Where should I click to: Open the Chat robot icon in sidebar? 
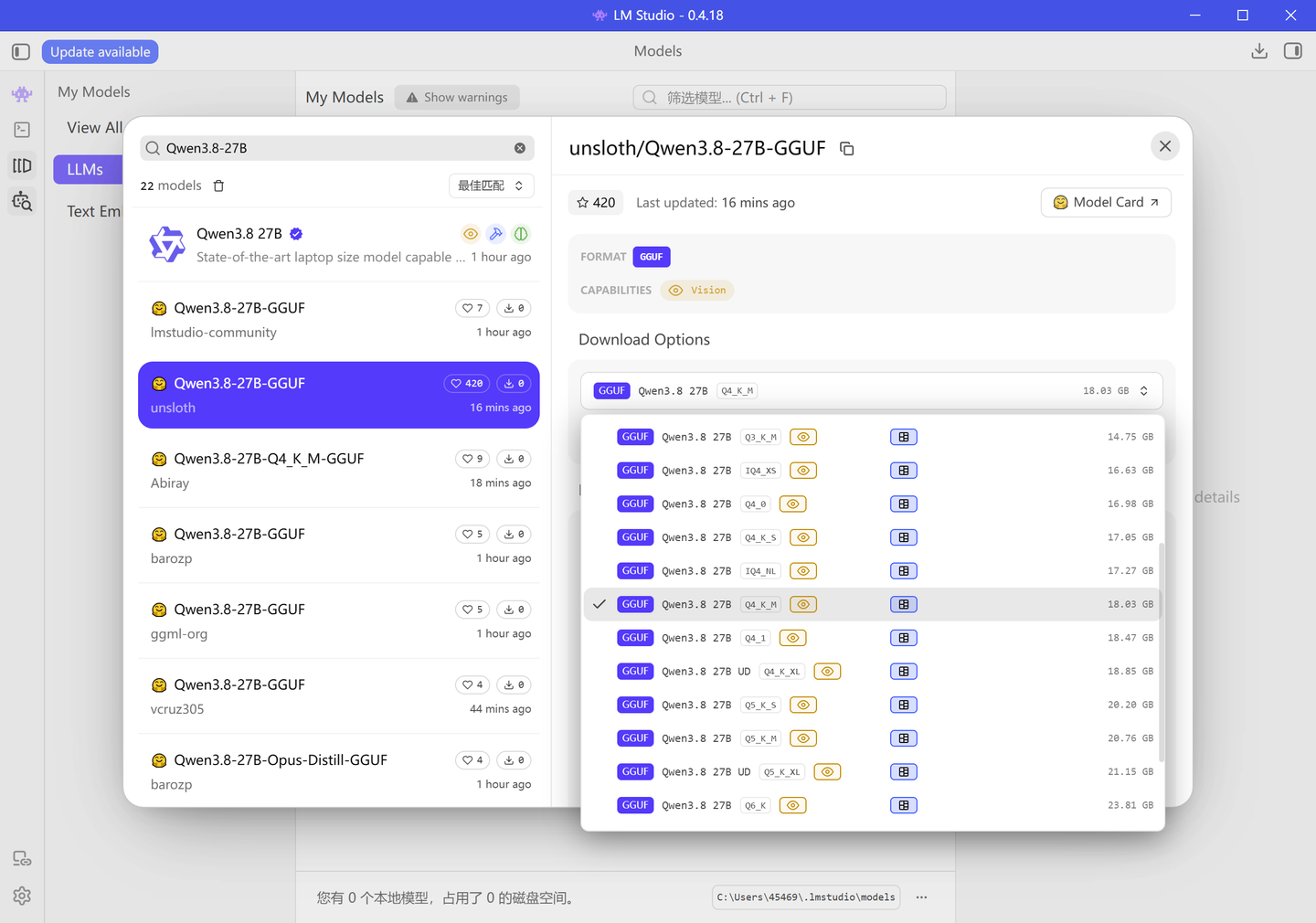click(x=22, y=94)
